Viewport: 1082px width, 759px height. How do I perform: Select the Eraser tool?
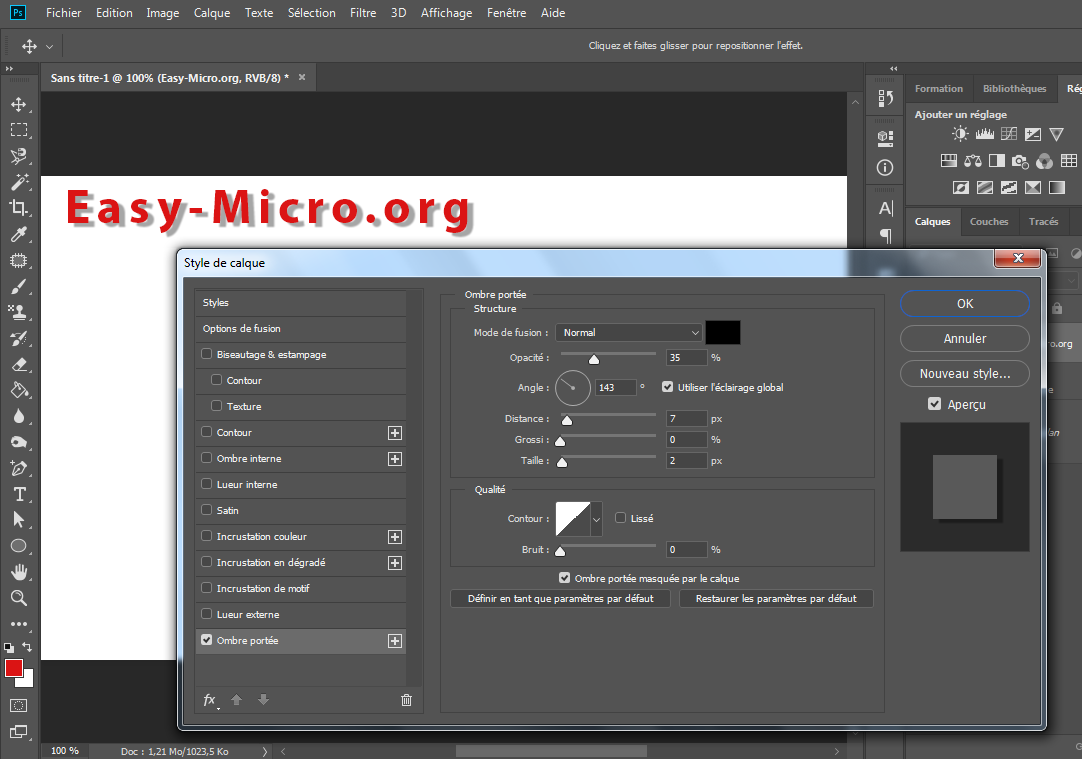pos(19,364)
